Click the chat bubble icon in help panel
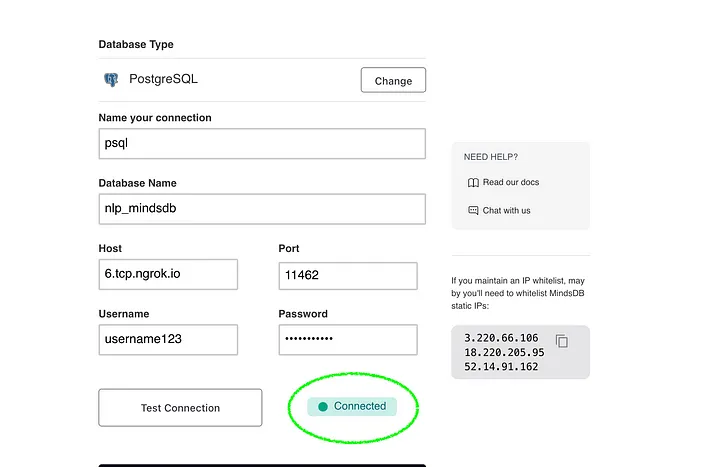The image size is (720, 467). (x=473, y=211)
